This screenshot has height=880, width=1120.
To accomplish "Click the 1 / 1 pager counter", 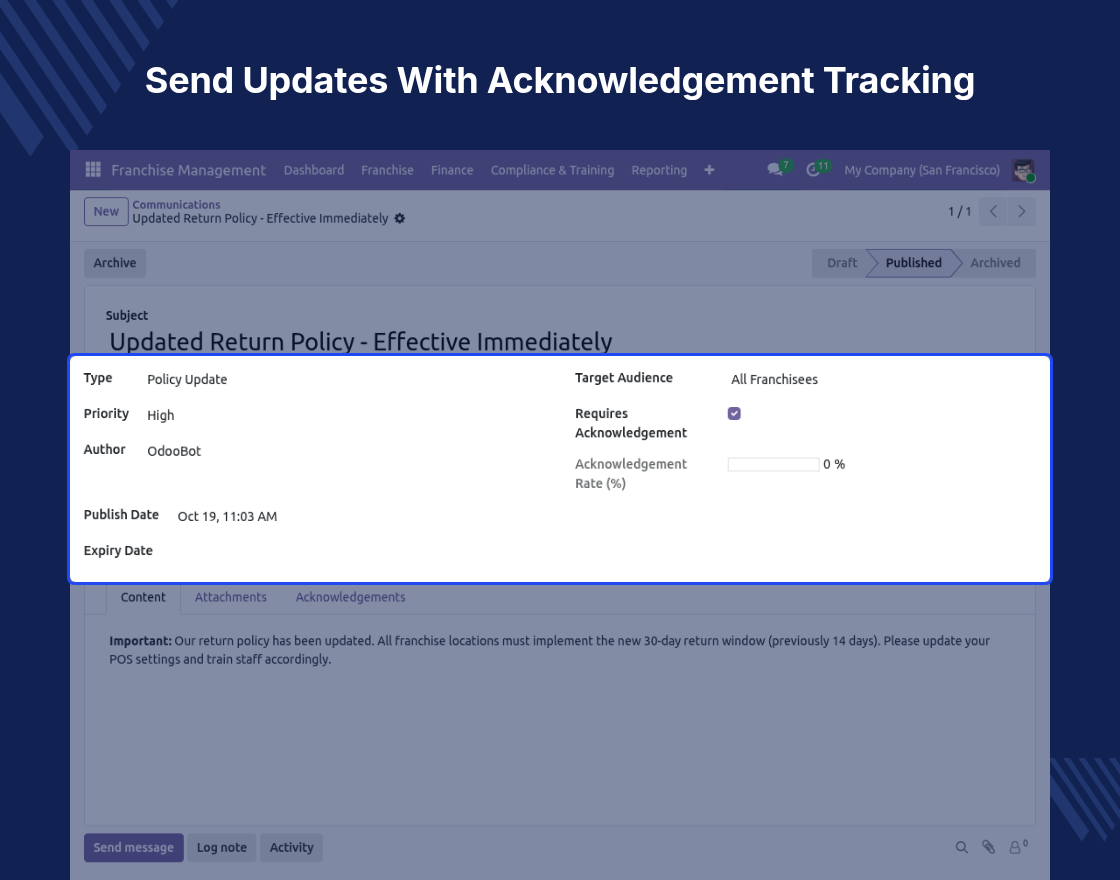I will (x=959, y=211).
